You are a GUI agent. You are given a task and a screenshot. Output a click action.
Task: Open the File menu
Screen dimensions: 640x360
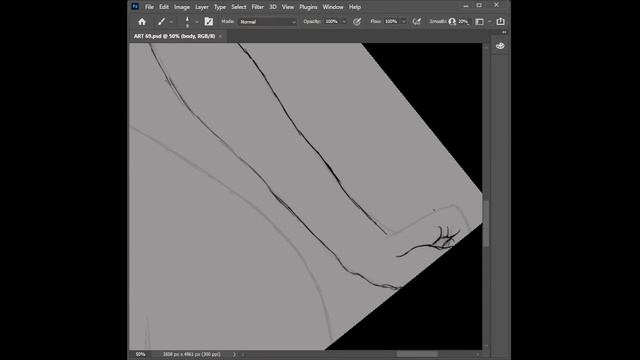[x=149, y=7]
